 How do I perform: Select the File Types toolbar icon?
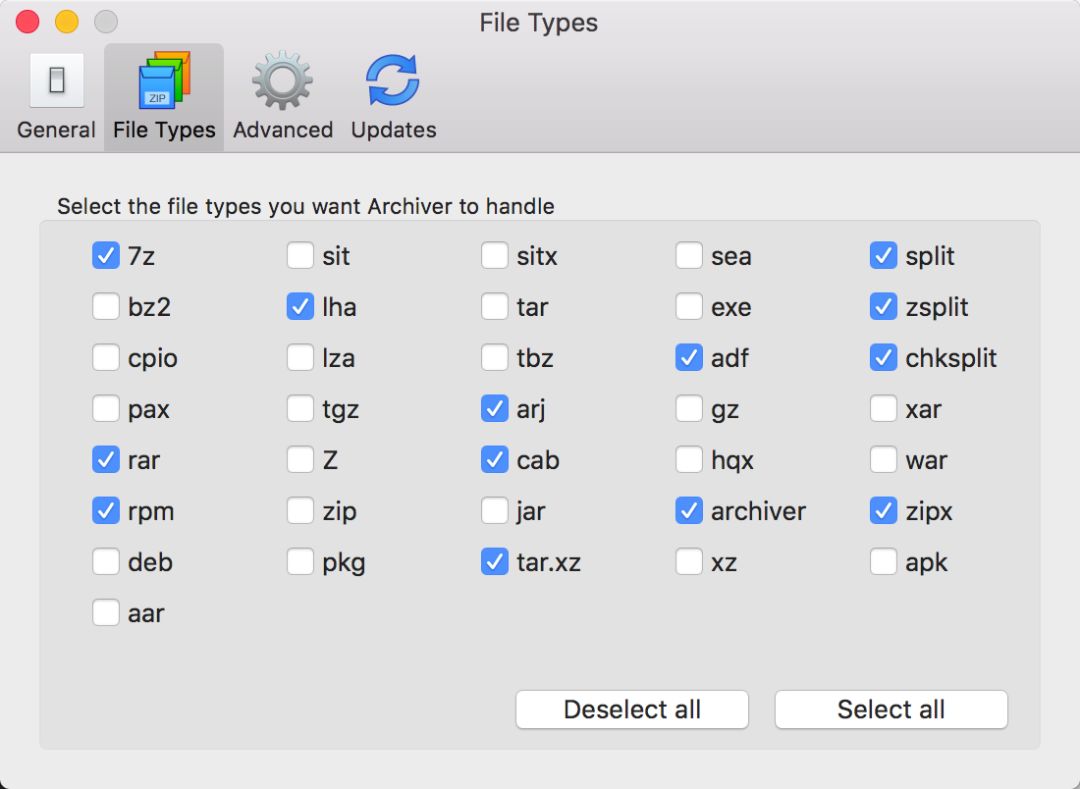tap(164, 96)
